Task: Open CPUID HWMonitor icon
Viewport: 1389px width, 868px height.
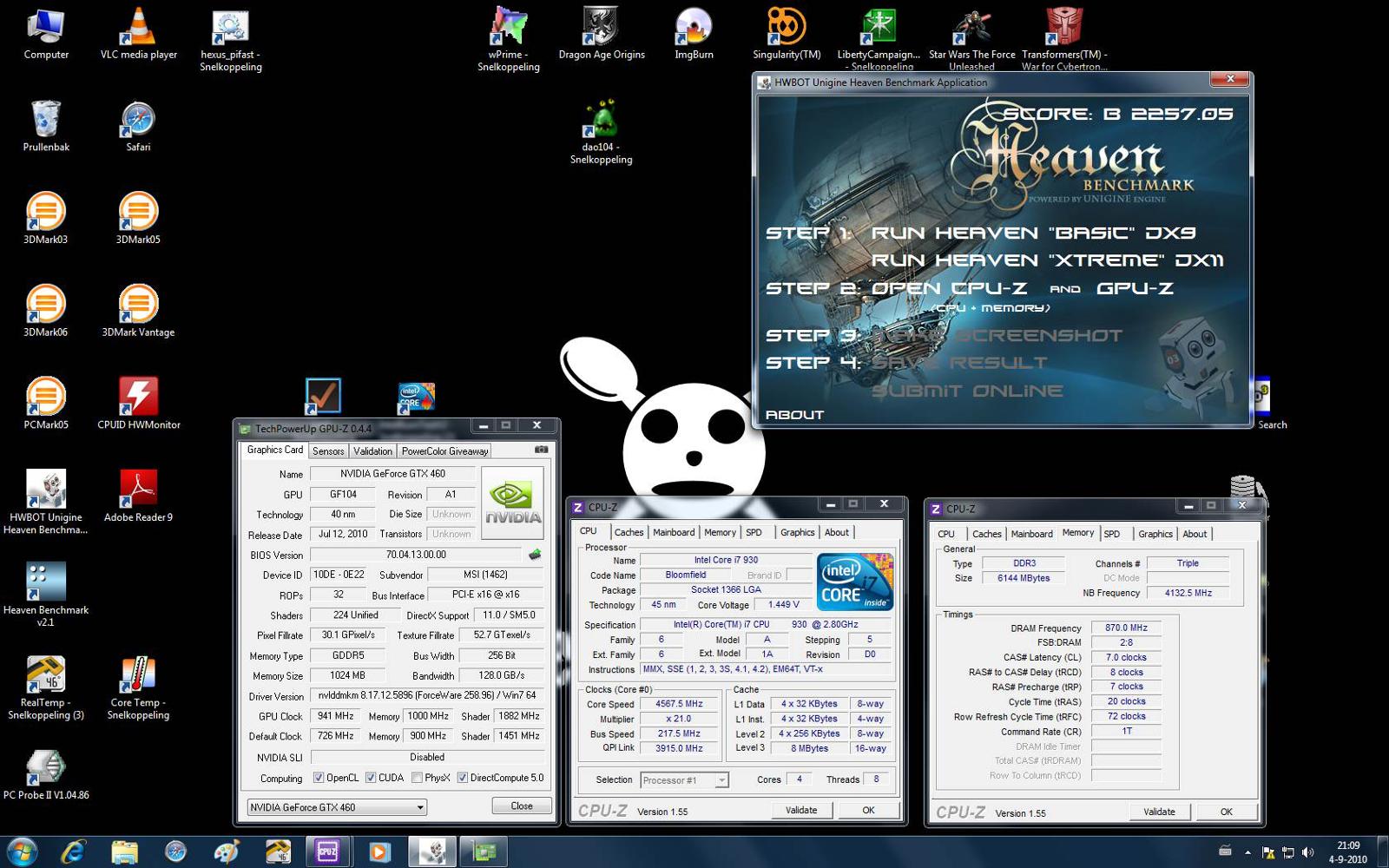Action: pyautogui.click(x=138, y=404)
